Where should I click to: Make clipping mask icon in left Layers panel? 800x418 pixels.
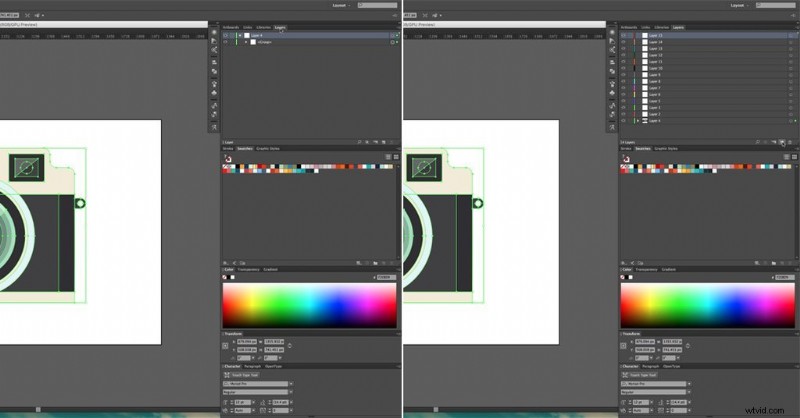[x=367, y=142]
